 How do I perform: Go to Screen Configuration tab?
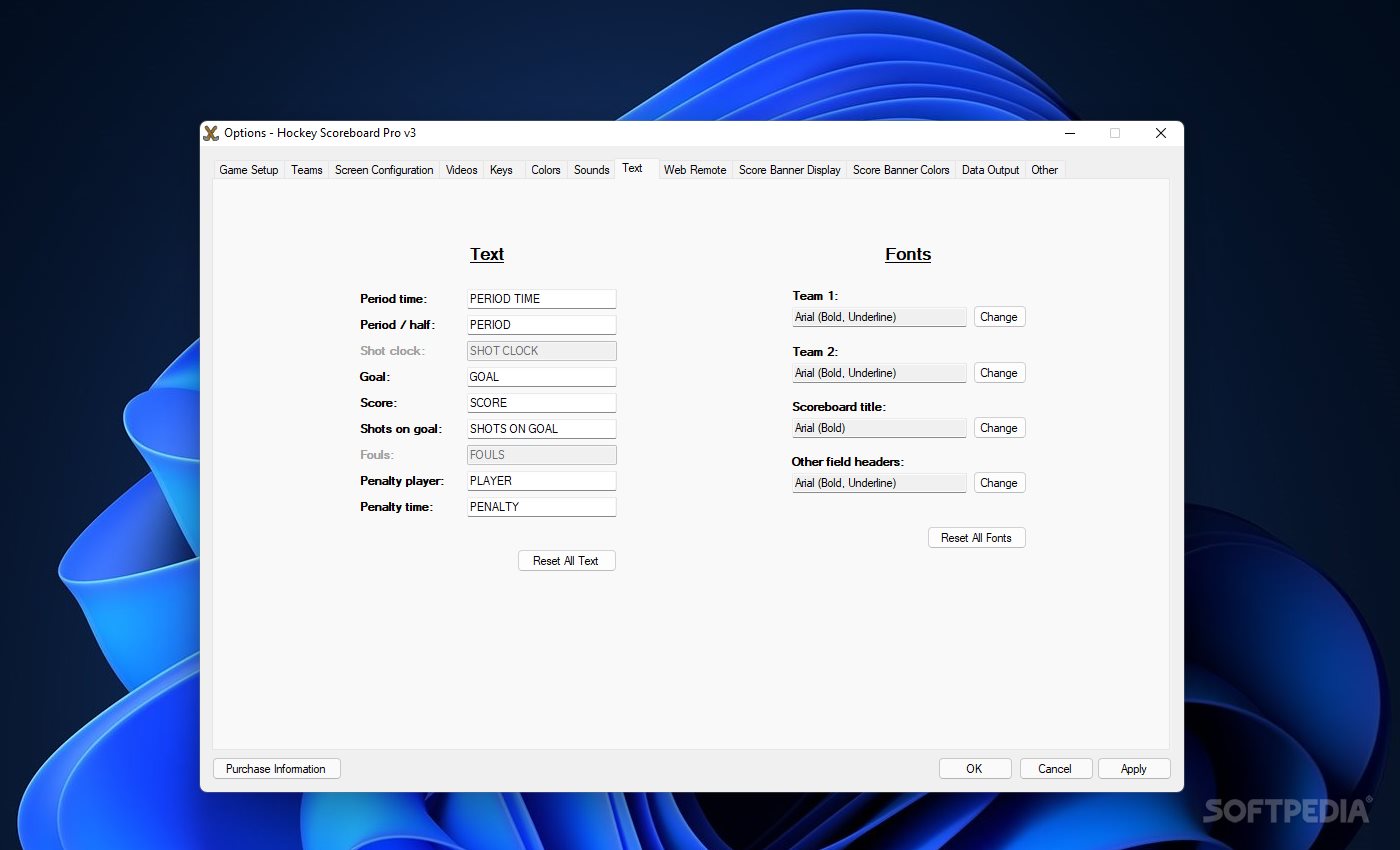384,170
